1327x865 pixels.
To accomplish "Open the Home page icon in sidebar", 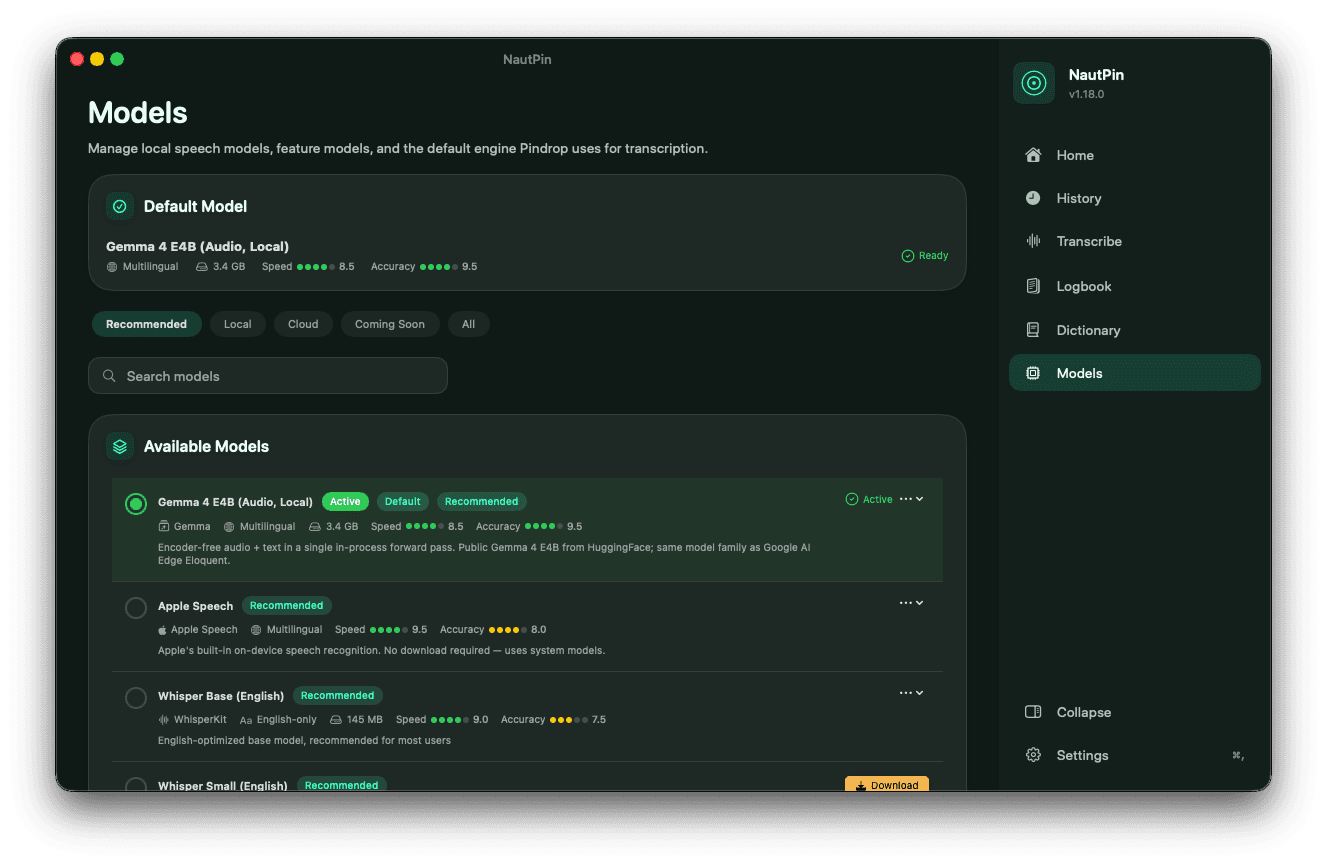I will pos(1033,155).
